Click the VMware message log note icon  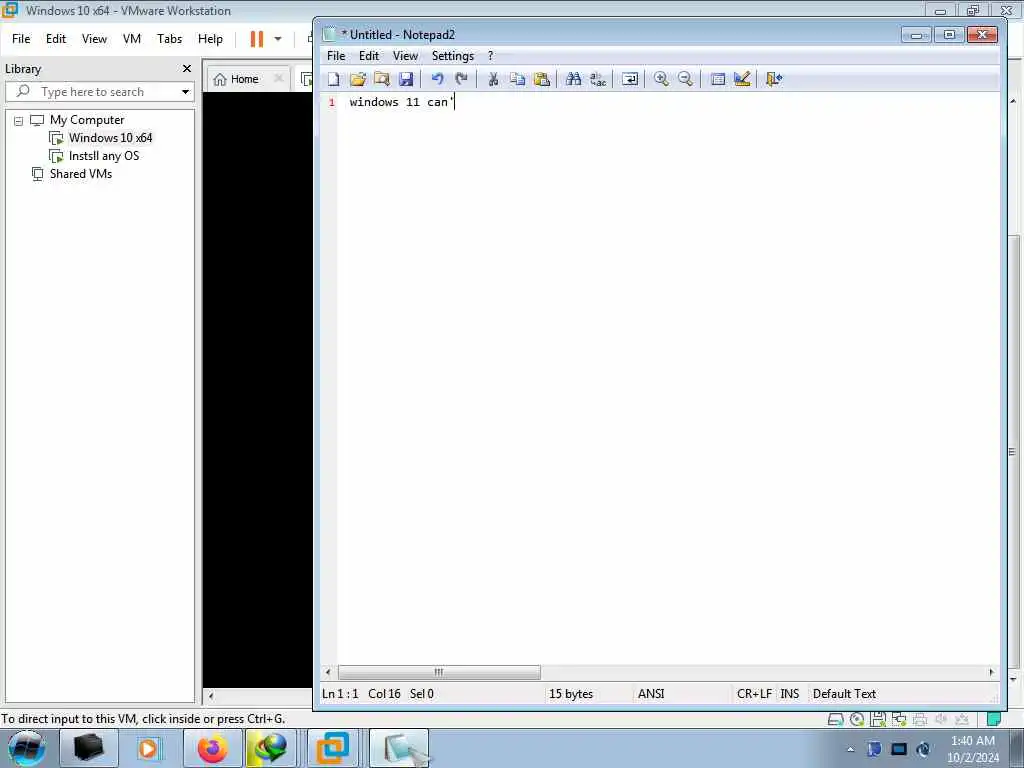tap(994, 719)
